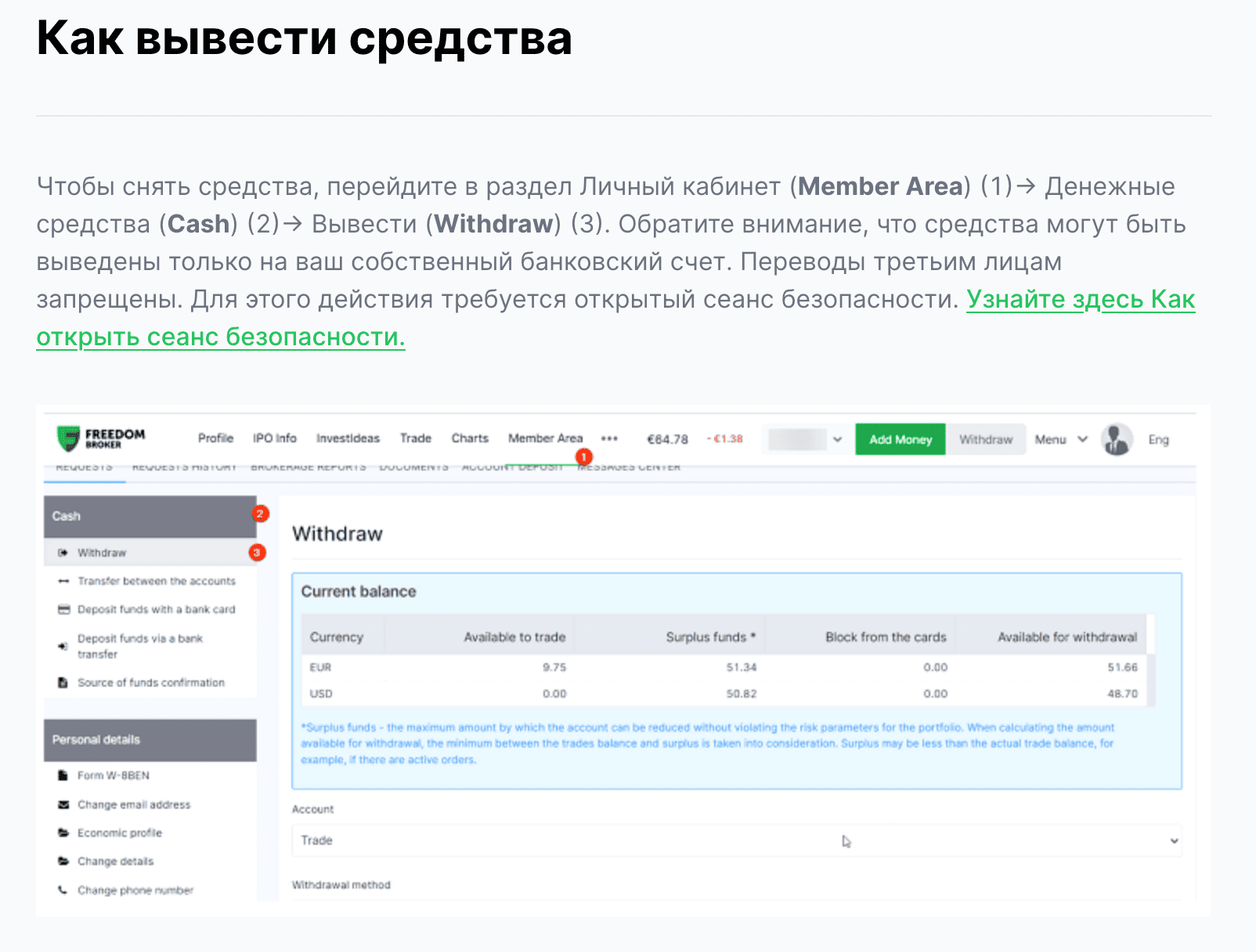Open the user avatar icon
Screen dimensions: 1256x952
pos(1117,439)
